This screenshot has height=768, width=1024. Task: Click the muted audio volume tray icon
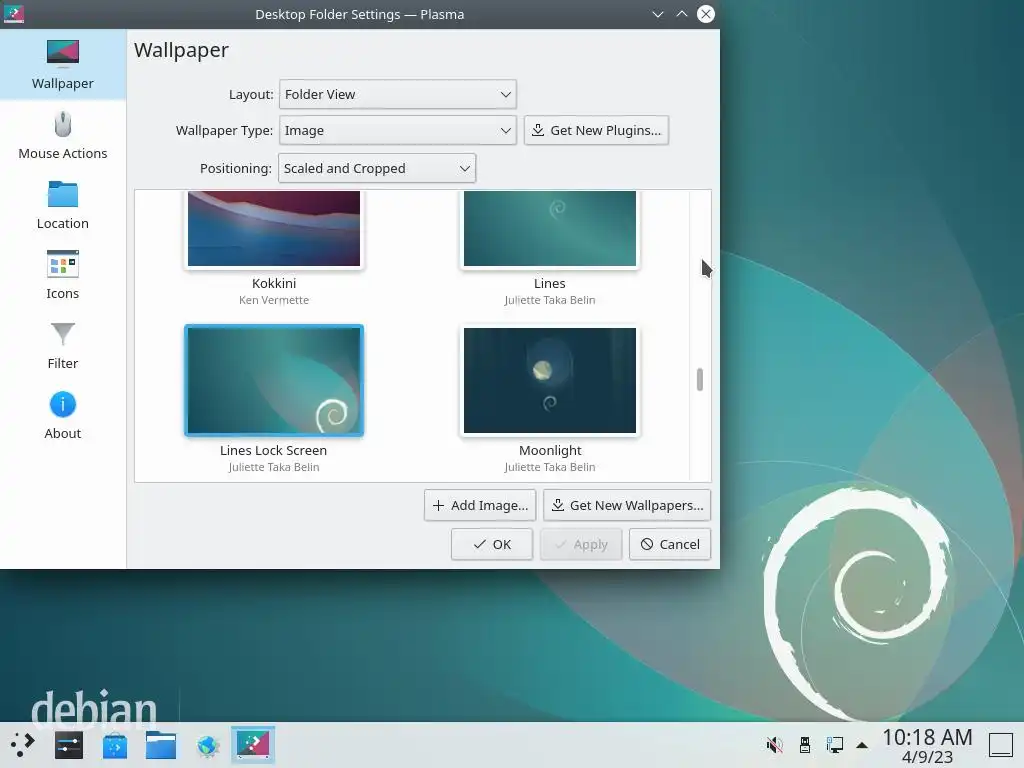(775, 744)
